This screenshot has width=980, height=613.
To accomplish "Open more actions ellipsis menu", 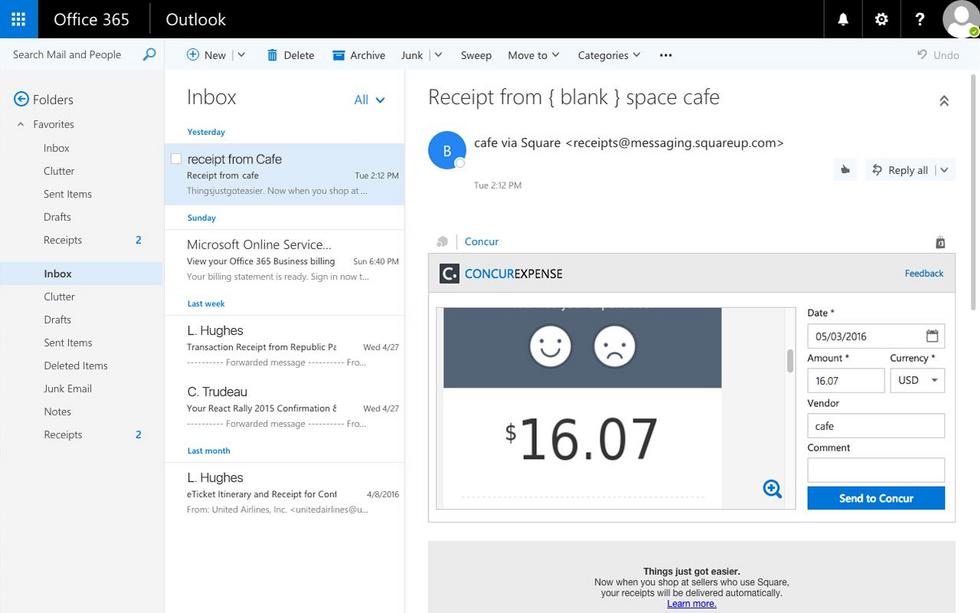I will click(x=666, y=55).
